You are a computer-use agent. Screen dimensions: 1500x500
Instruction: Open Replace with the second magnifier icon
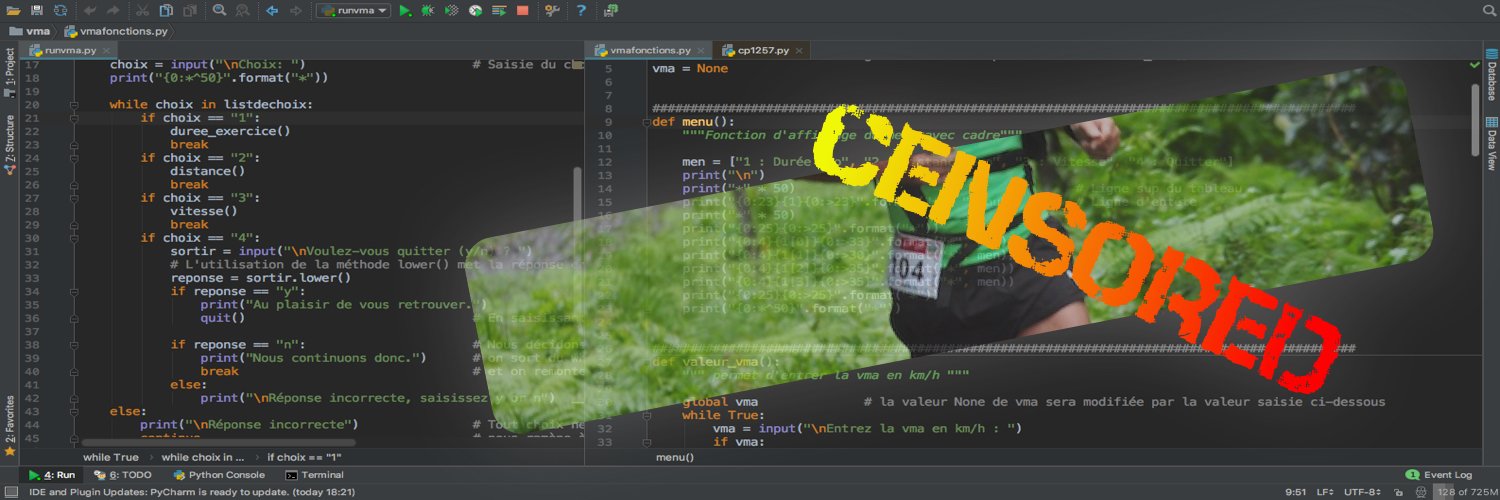coord(243,10)
